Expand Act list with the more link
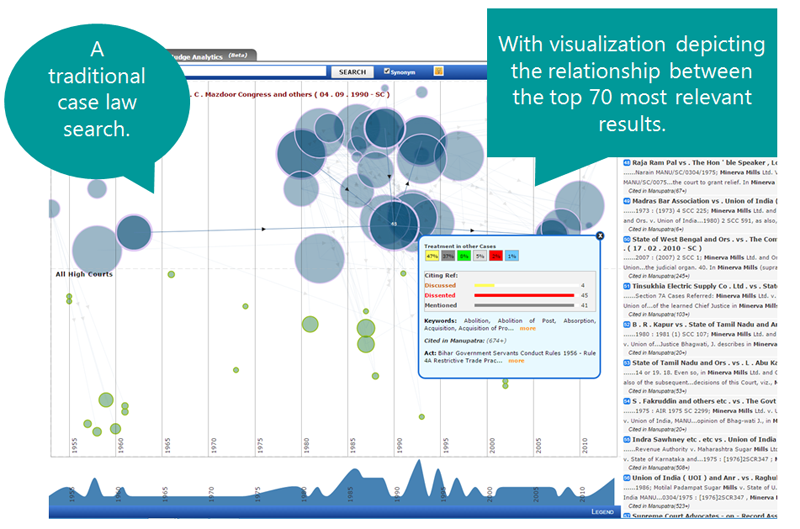This screenshot has width=800, height=529. point(516,361)
